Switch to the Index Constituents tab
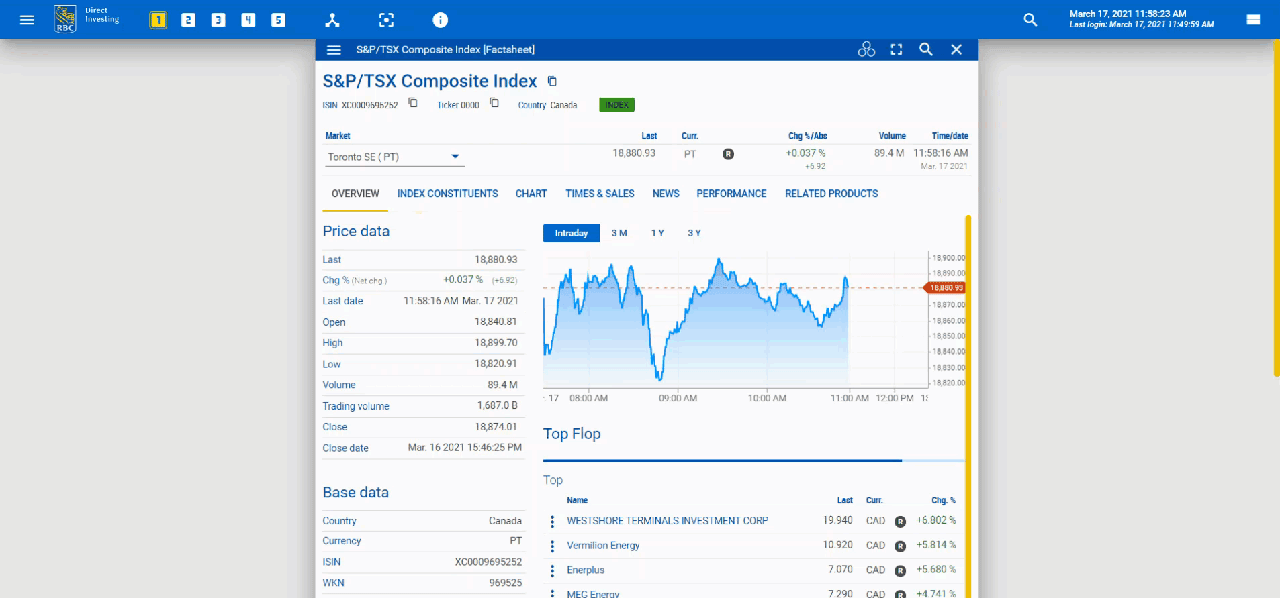The width and height of the screenshot is (1280, 598). [x=447, y=194]
